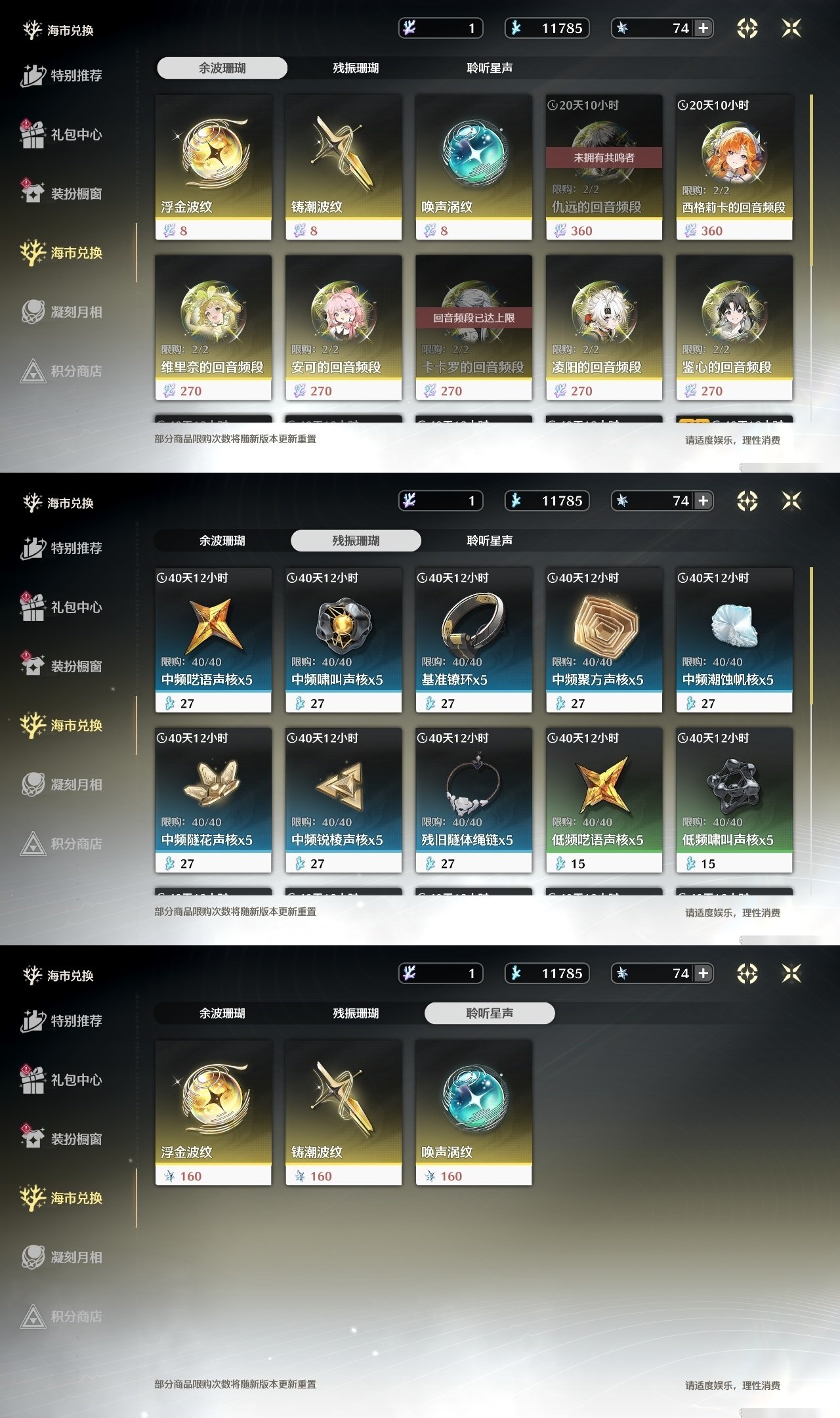
Task: Click the highlighted 残振珊瑚 tab
Action: click(x=356, y=540)
